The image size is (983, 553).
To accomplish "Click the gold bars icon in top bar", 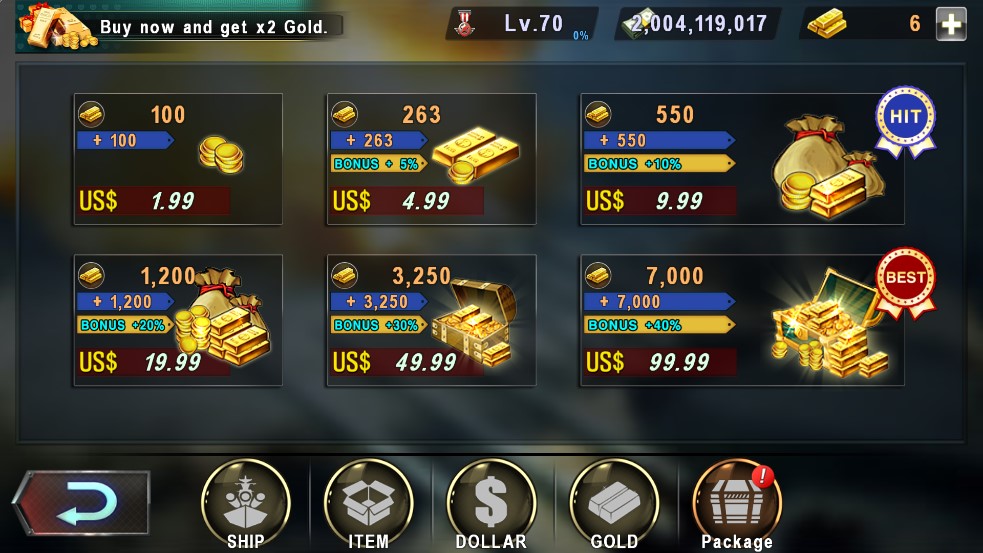I will 826,24.
